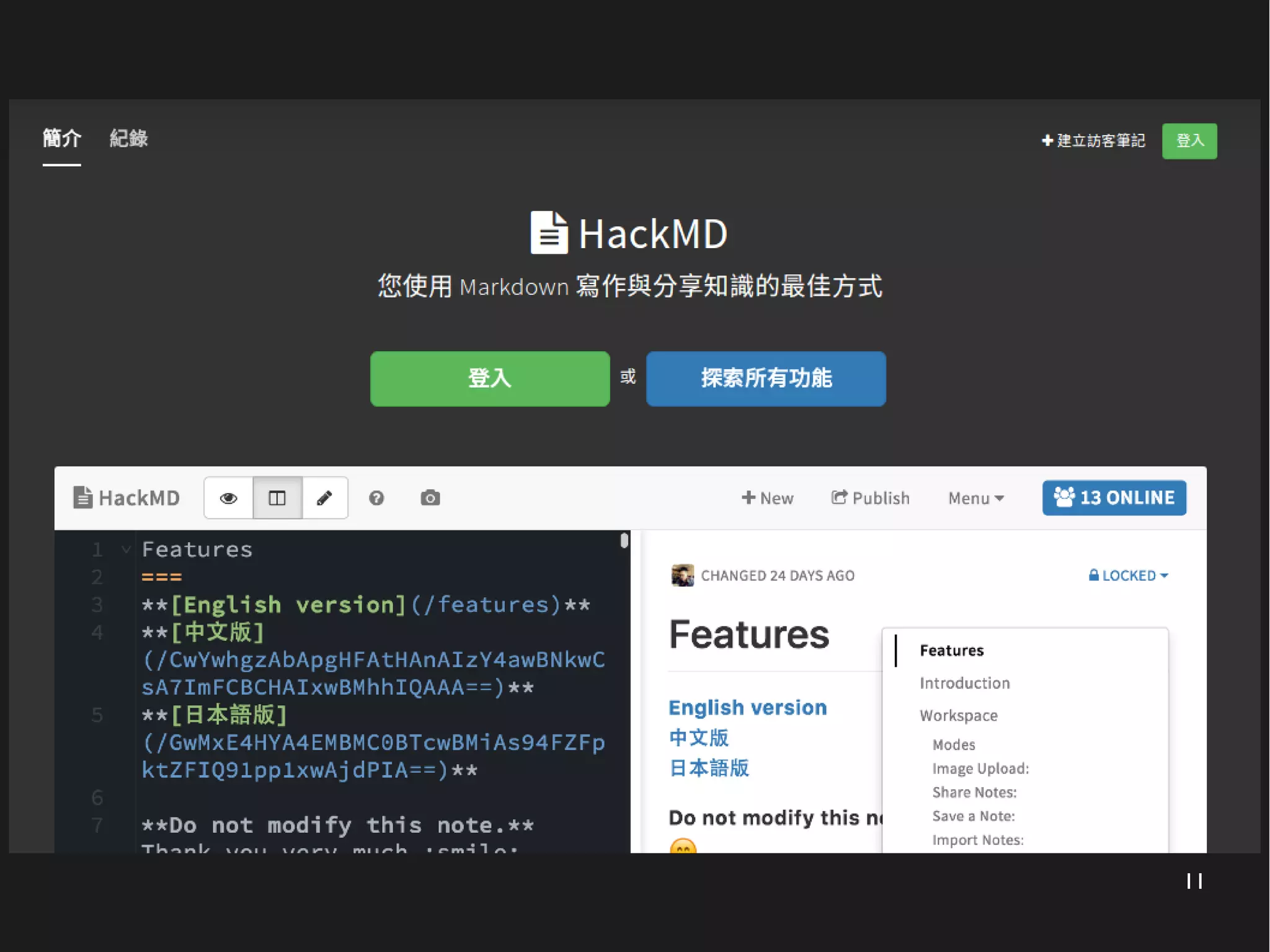Image resolution: width=1270 pixels, height=952 pixels.
Task: Open the Menu dropdown
Action: 975,498
